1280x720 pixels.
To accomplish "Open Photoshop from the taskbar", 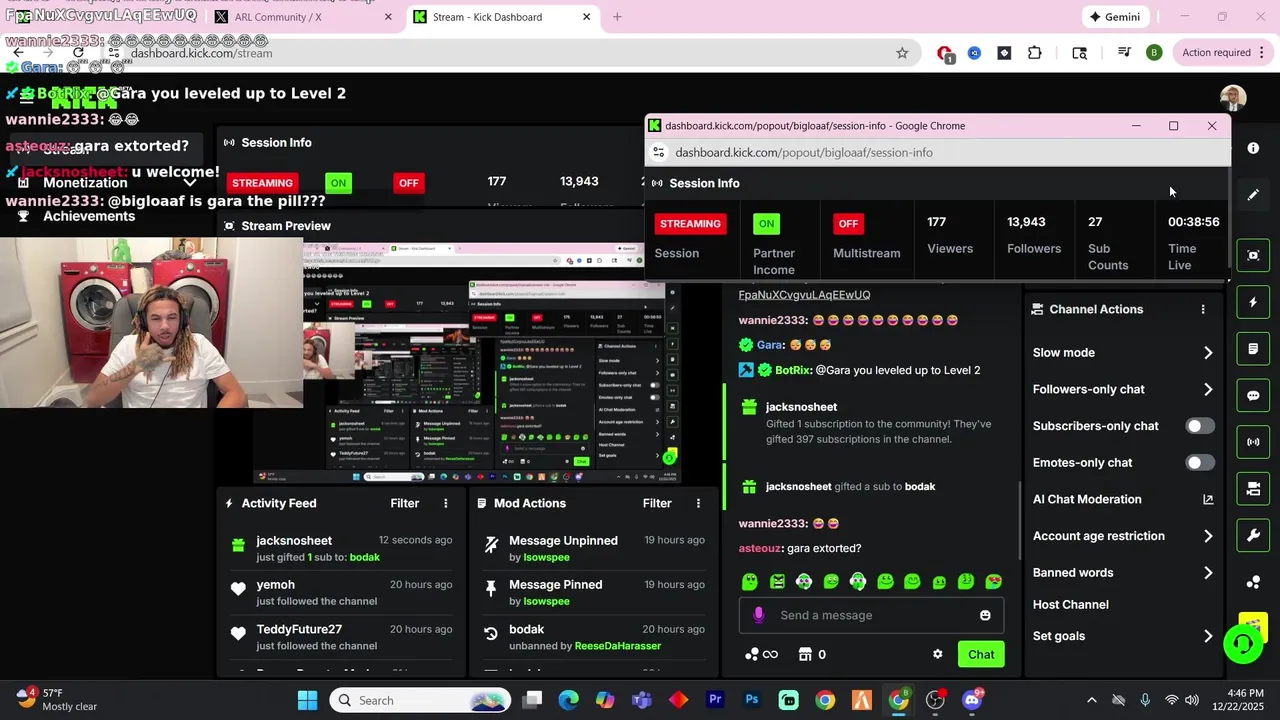I will pyautogui.click(x=752, y=700).
